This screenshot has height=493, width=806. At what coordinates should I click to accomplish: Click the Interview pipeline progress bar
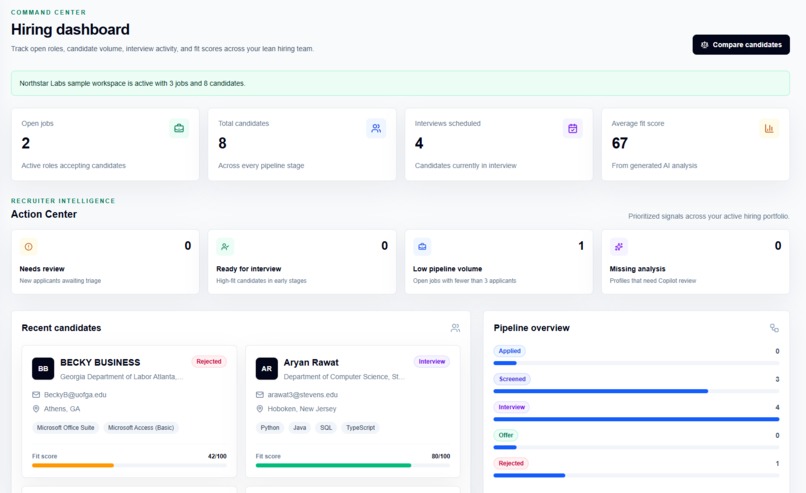point(636,419)
